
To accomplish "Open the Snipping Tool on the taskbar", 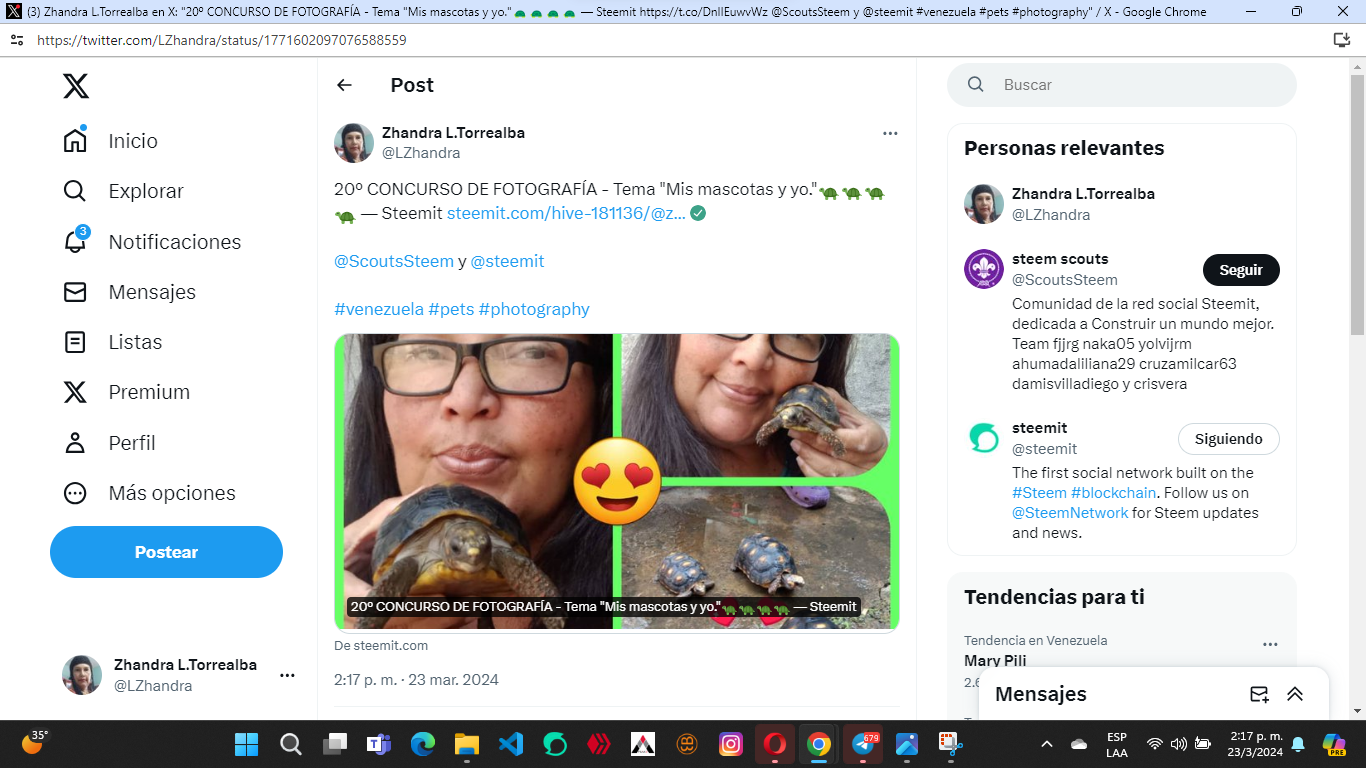I will (949, 744).
